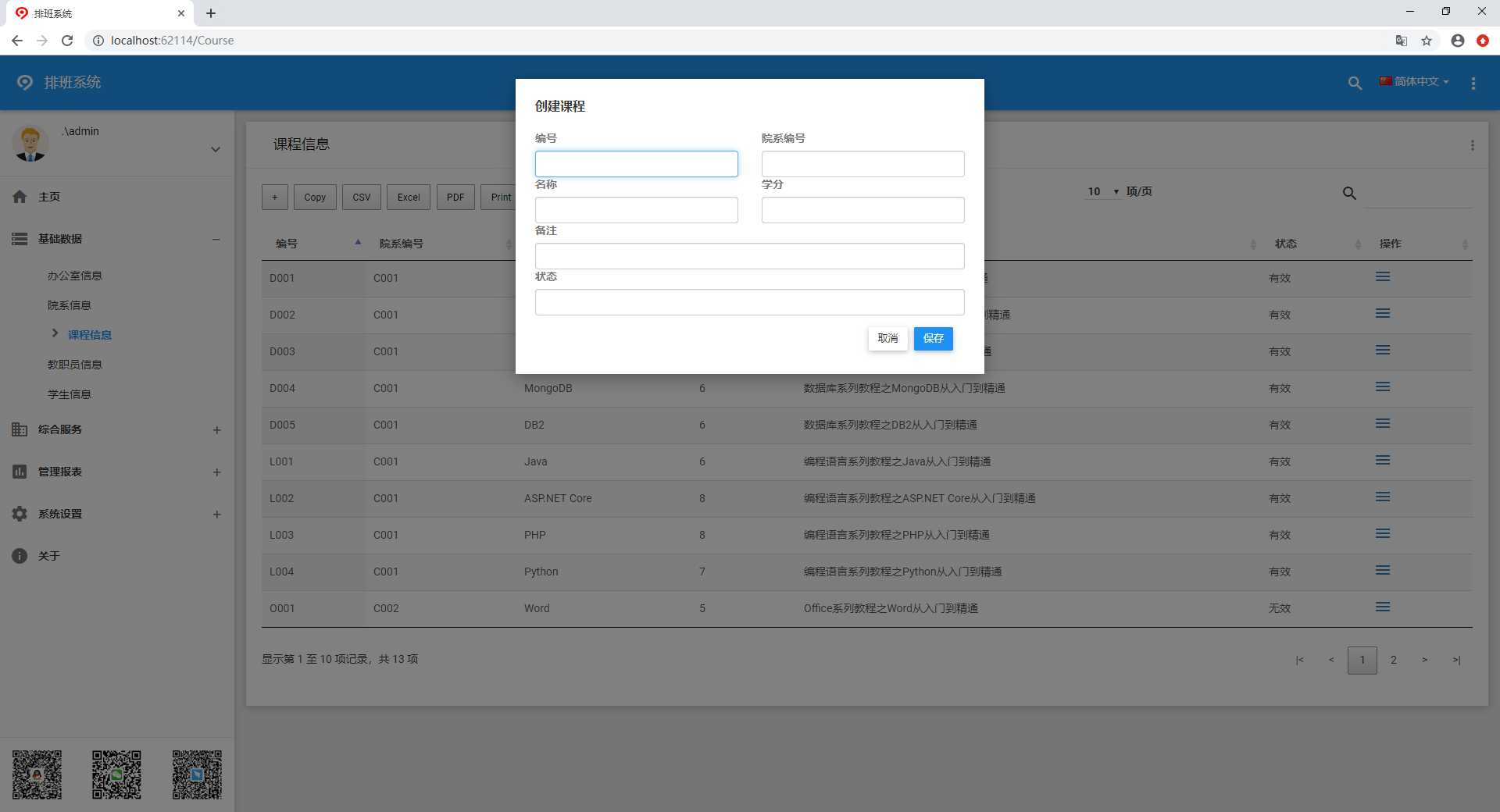Open 教职员信息 in sidebar
The height and width of the screenshot is (812, 1500).
[74, 365]
